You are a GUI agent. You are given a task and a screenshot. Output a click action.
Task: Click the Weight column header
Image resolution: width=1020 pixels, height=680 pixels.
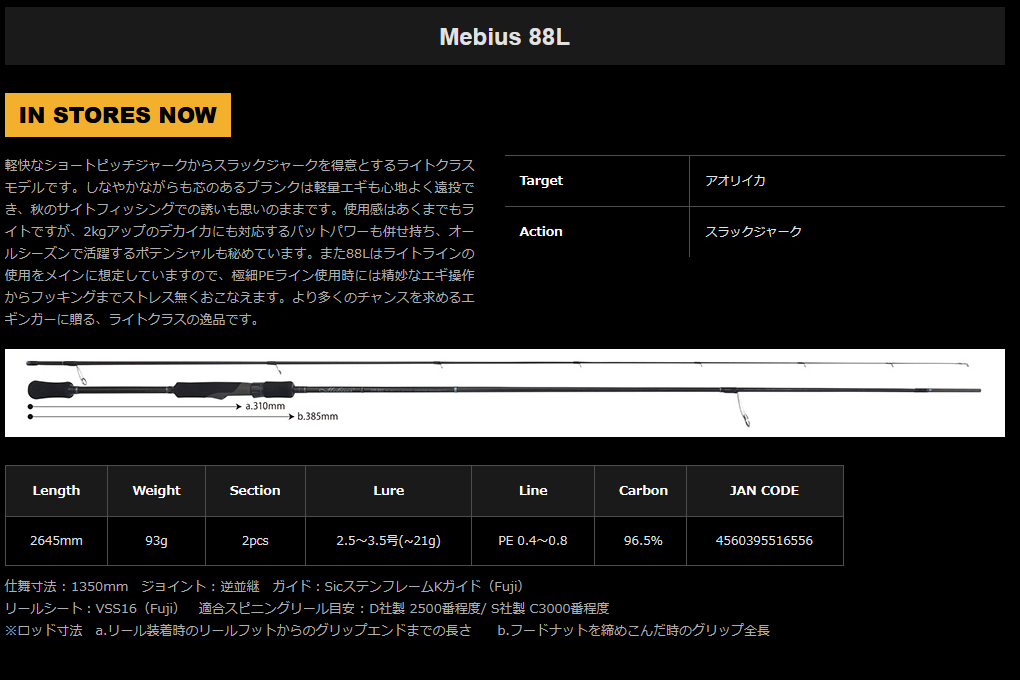coord(156,491)
